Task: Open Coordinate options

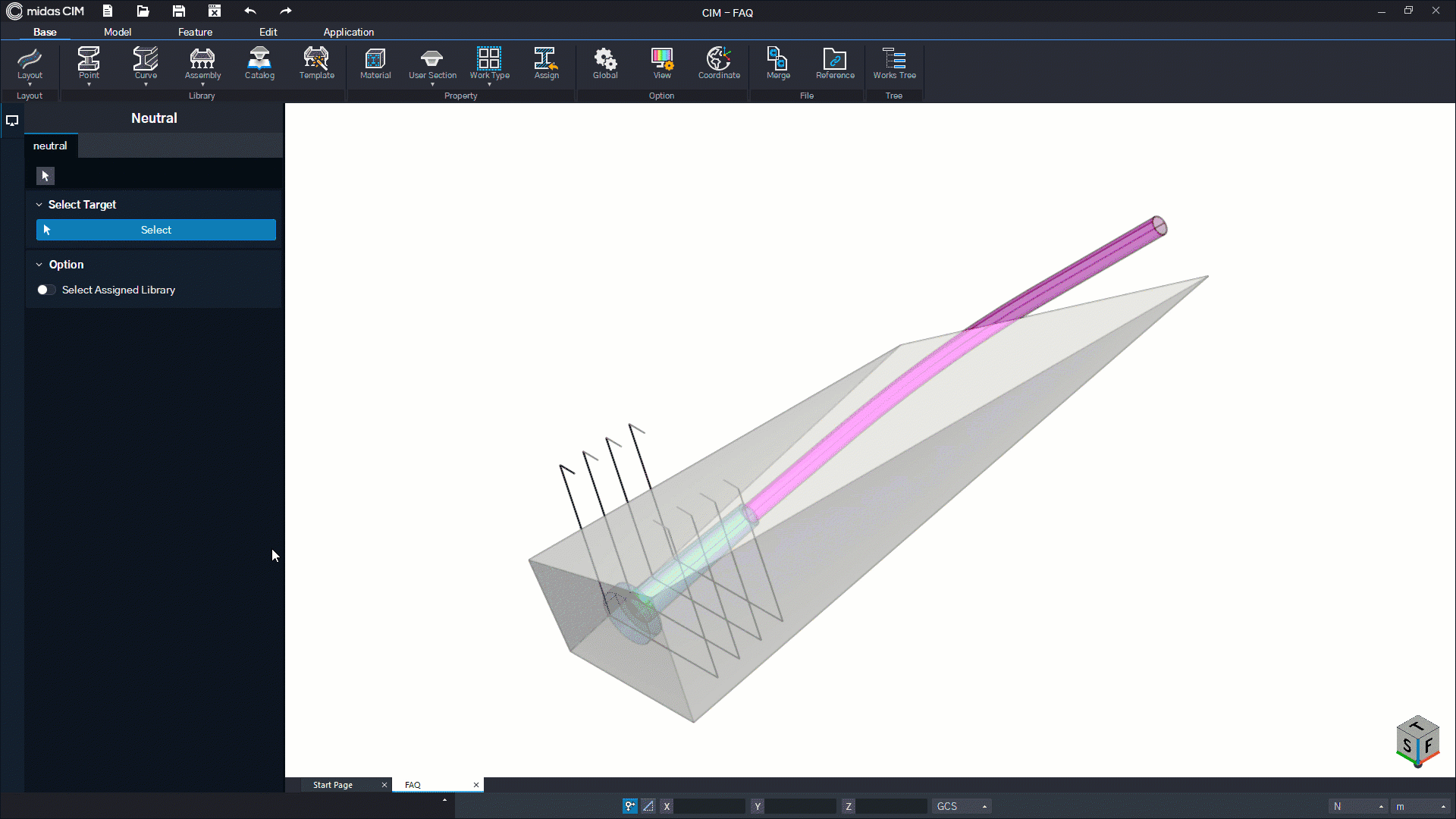Action: coord(719,63)
